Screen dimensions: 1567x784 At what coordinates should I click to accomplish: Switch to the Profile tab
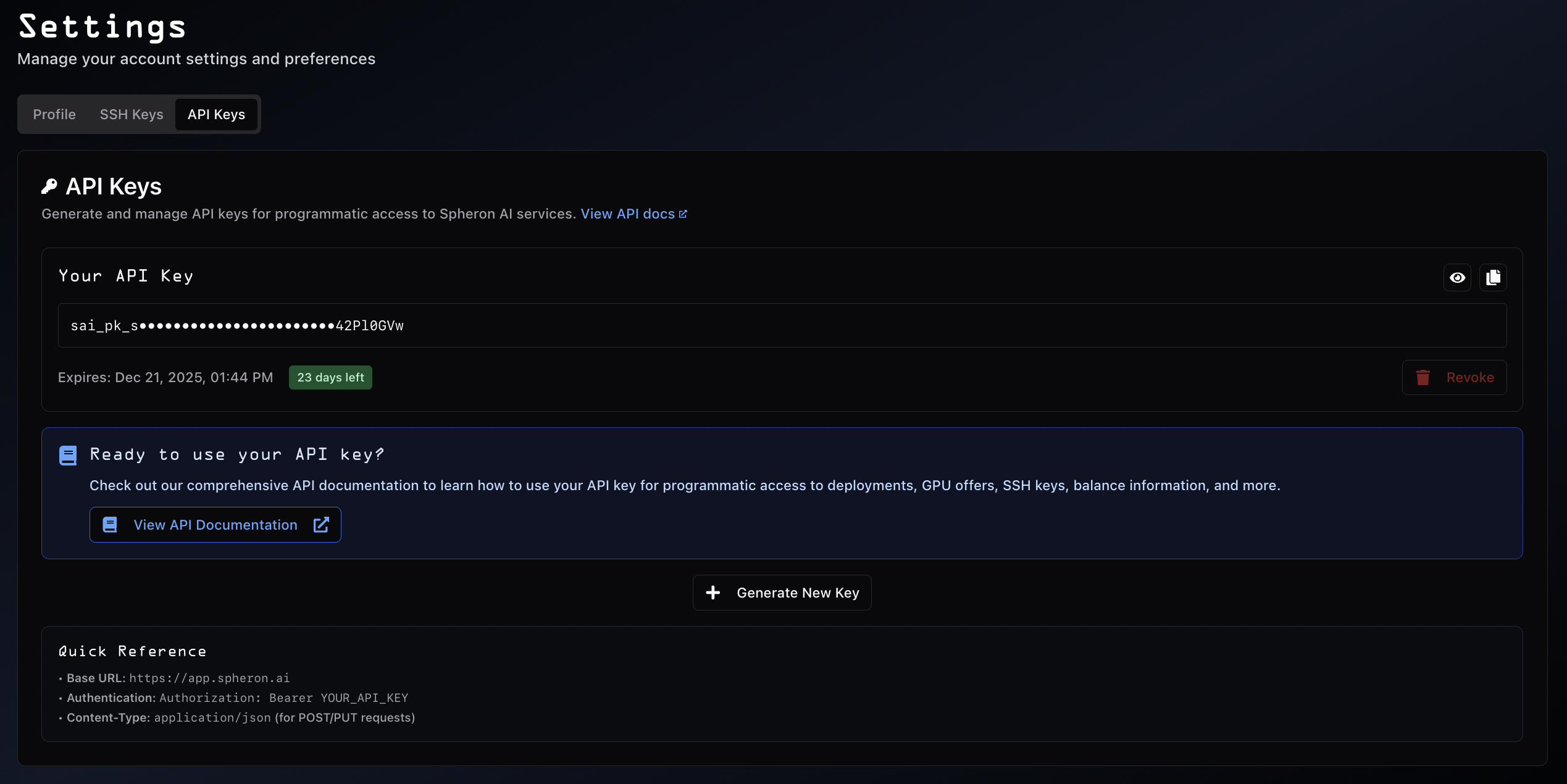pyautogui.click(x=54, y=115)
